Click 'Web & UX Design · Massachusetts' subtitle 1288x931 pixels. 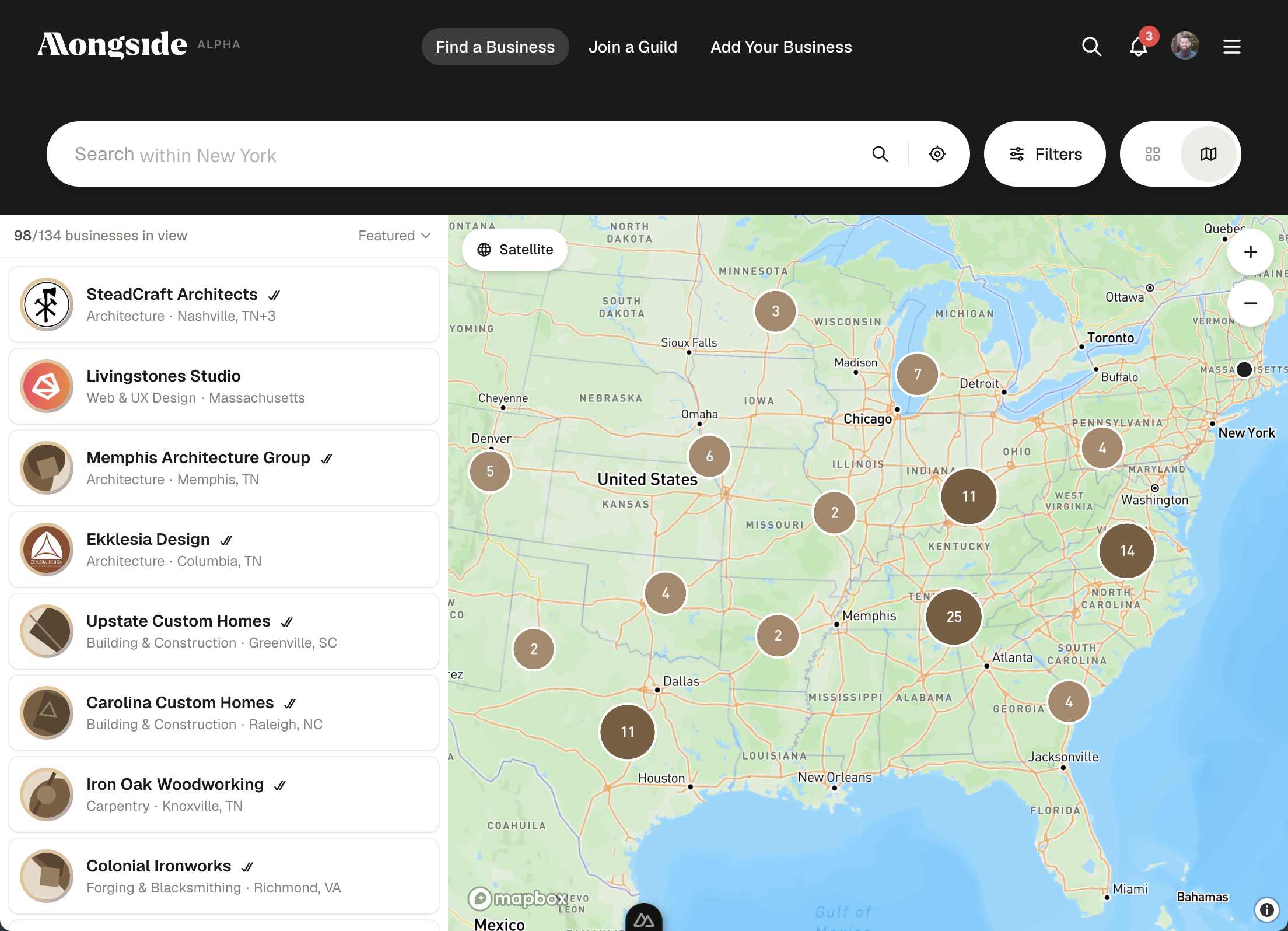195,398
